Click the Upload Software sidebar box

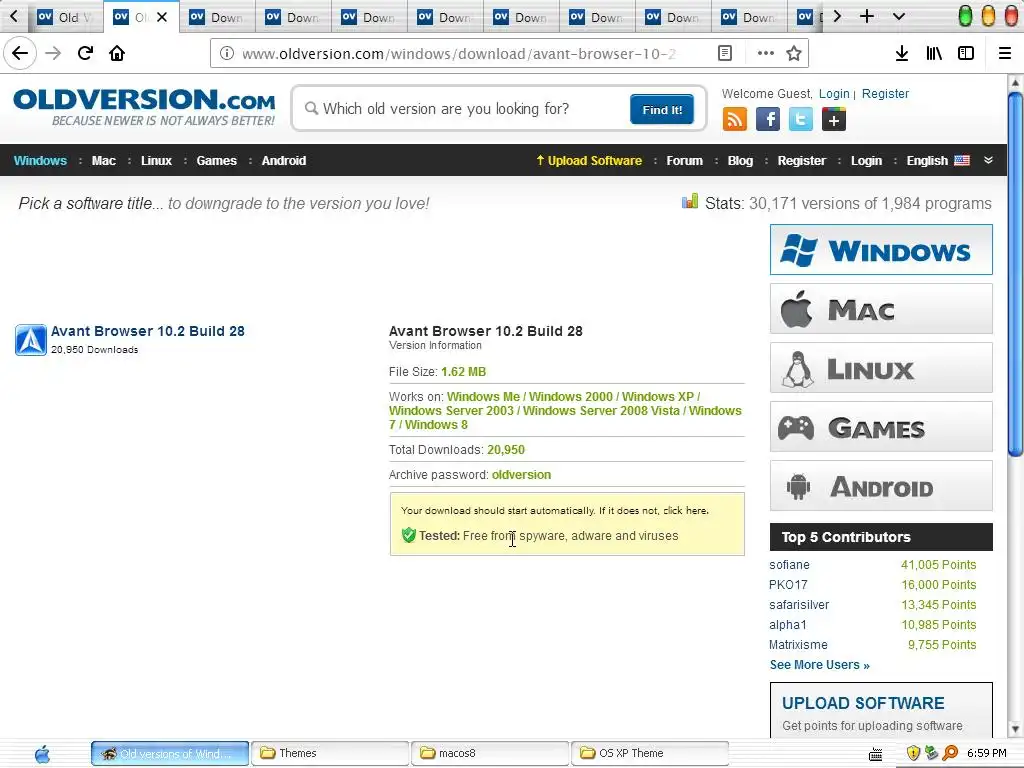click(881, 711)
